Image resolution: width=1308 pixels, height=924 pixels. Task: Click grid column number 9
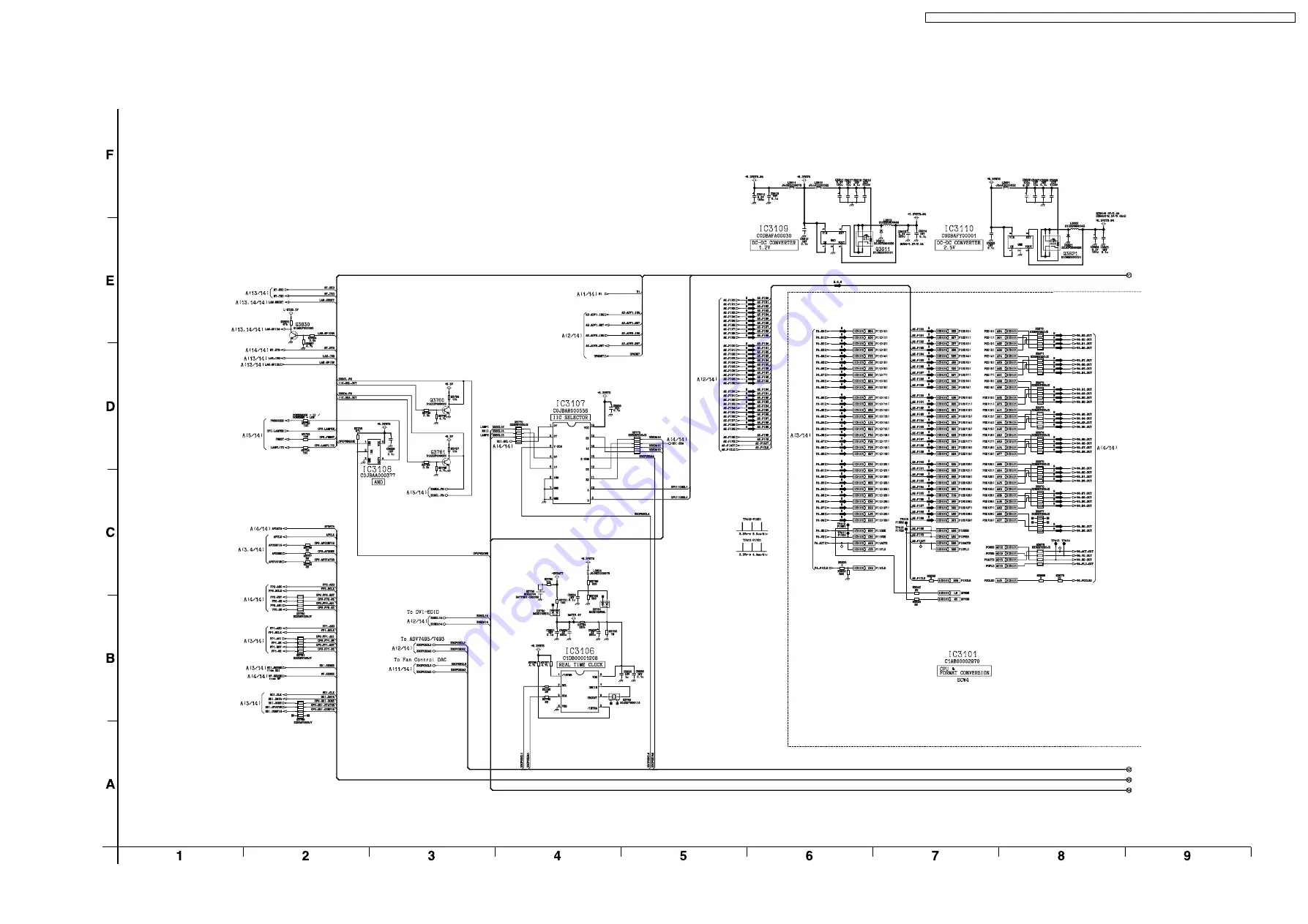[1186, 856]
